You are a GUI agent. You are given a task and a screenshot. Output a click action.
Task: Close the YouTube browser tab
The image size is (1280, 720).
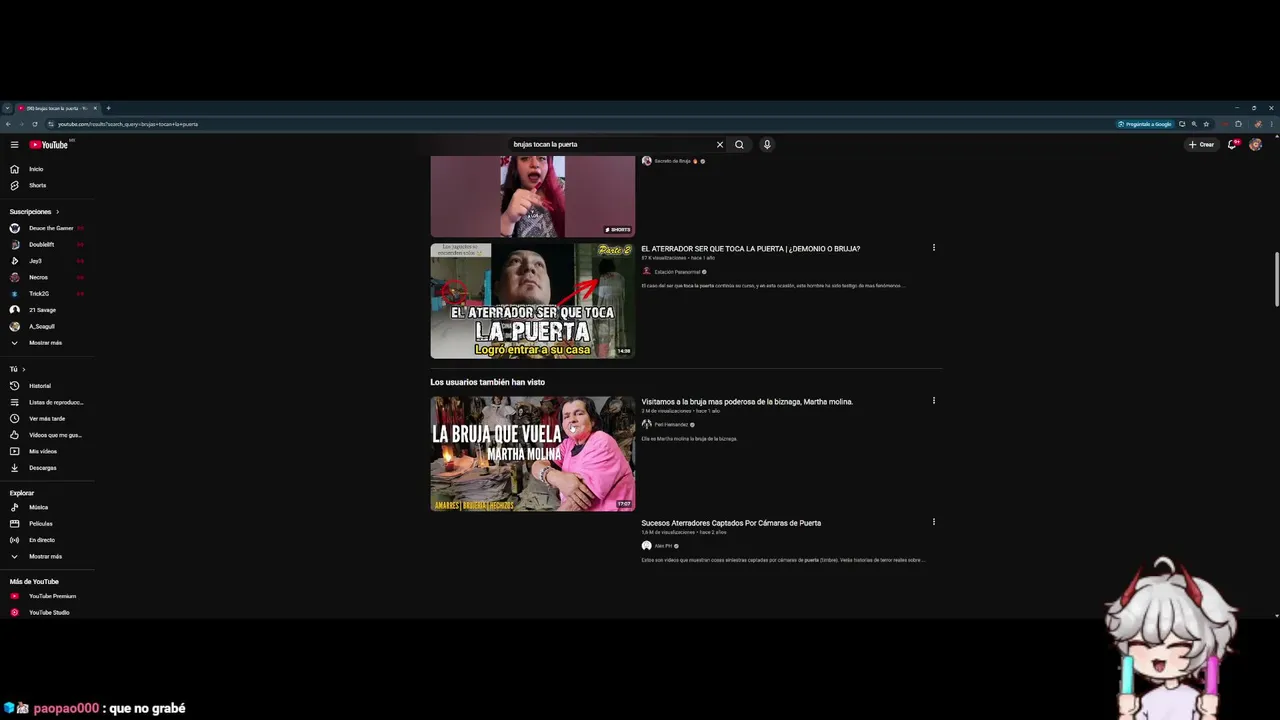93,108
